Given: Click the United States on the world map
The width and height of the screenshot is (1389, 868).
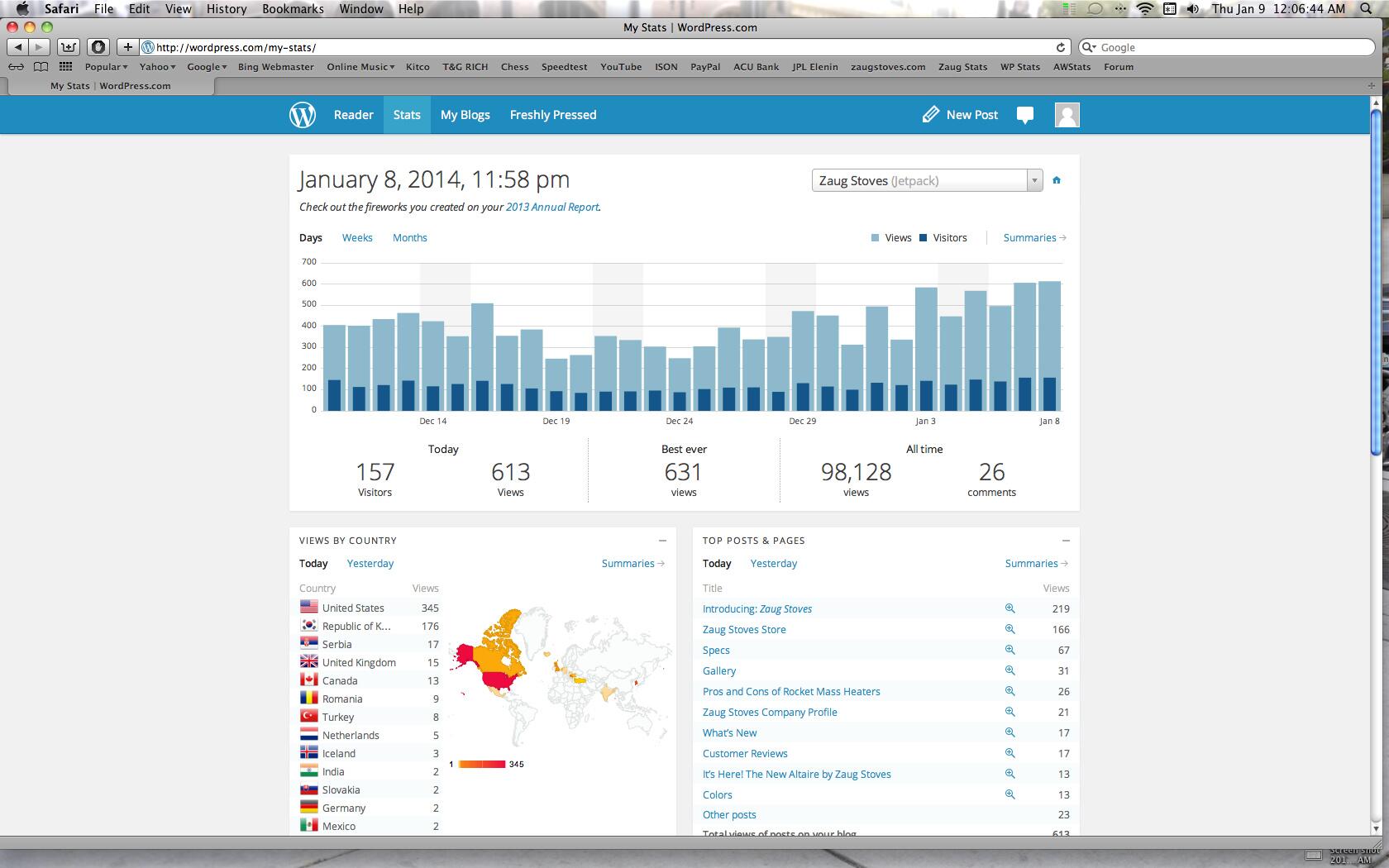Looking at the screenshot, I should click(x=498, y=681).
